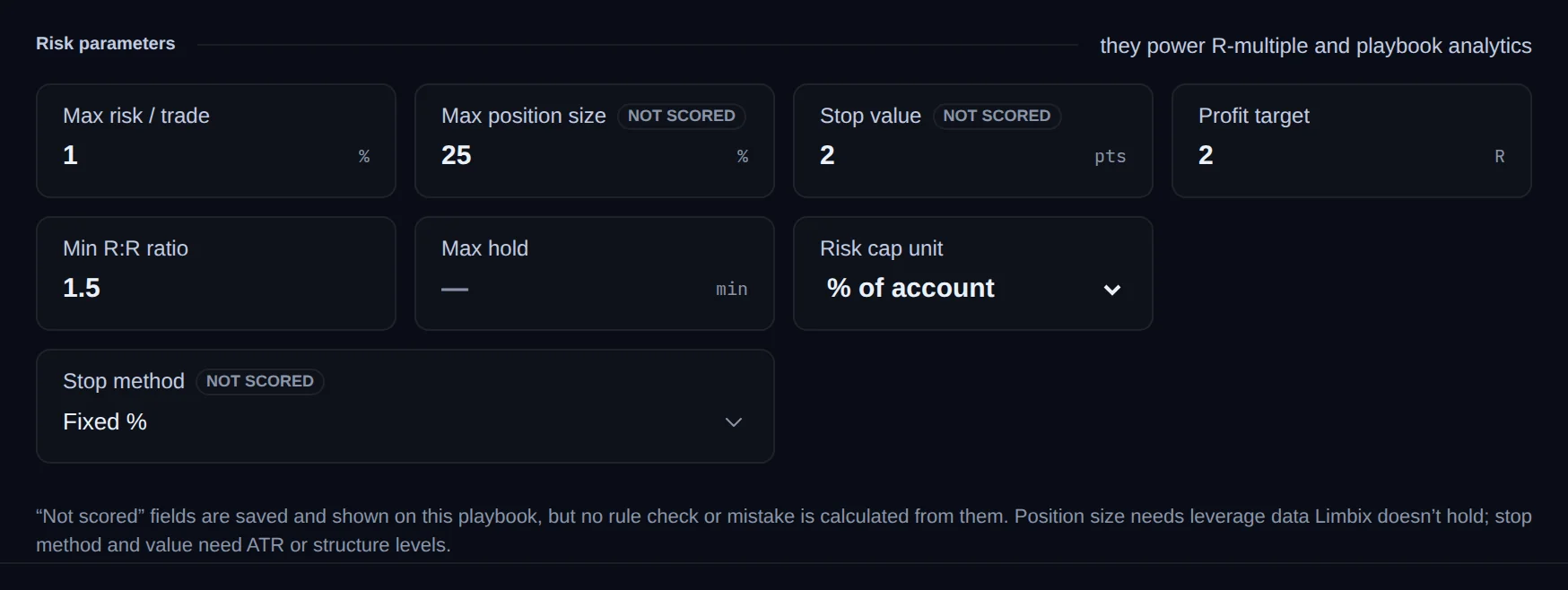Click NOT SCORED badge beside Max position size

682,116
